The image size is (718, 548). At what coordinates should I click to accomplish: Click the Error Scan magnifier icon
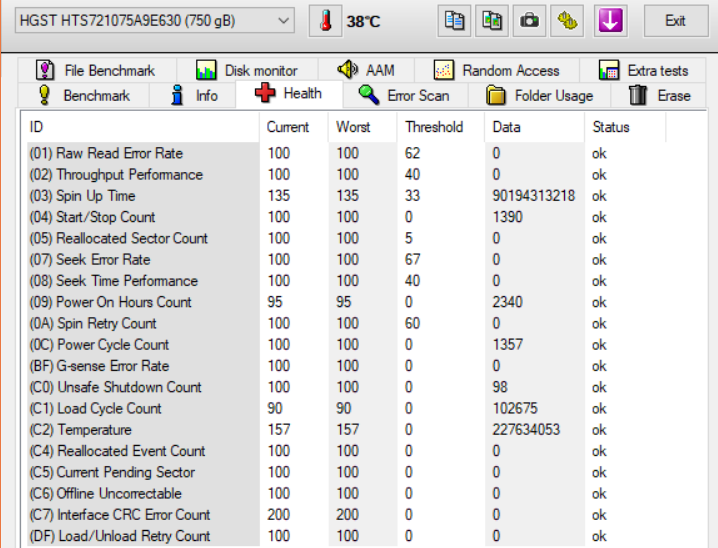tap(369, 95)
